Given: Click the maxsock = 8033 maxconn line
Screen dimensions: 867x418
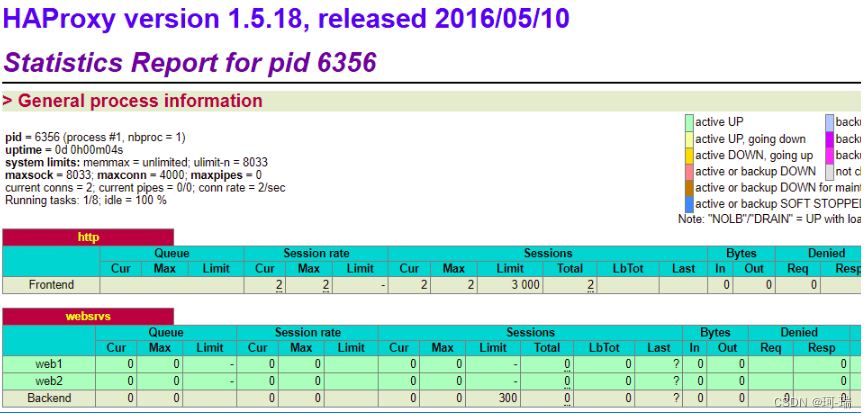Looking at the screenshot, I should point(133,175).
